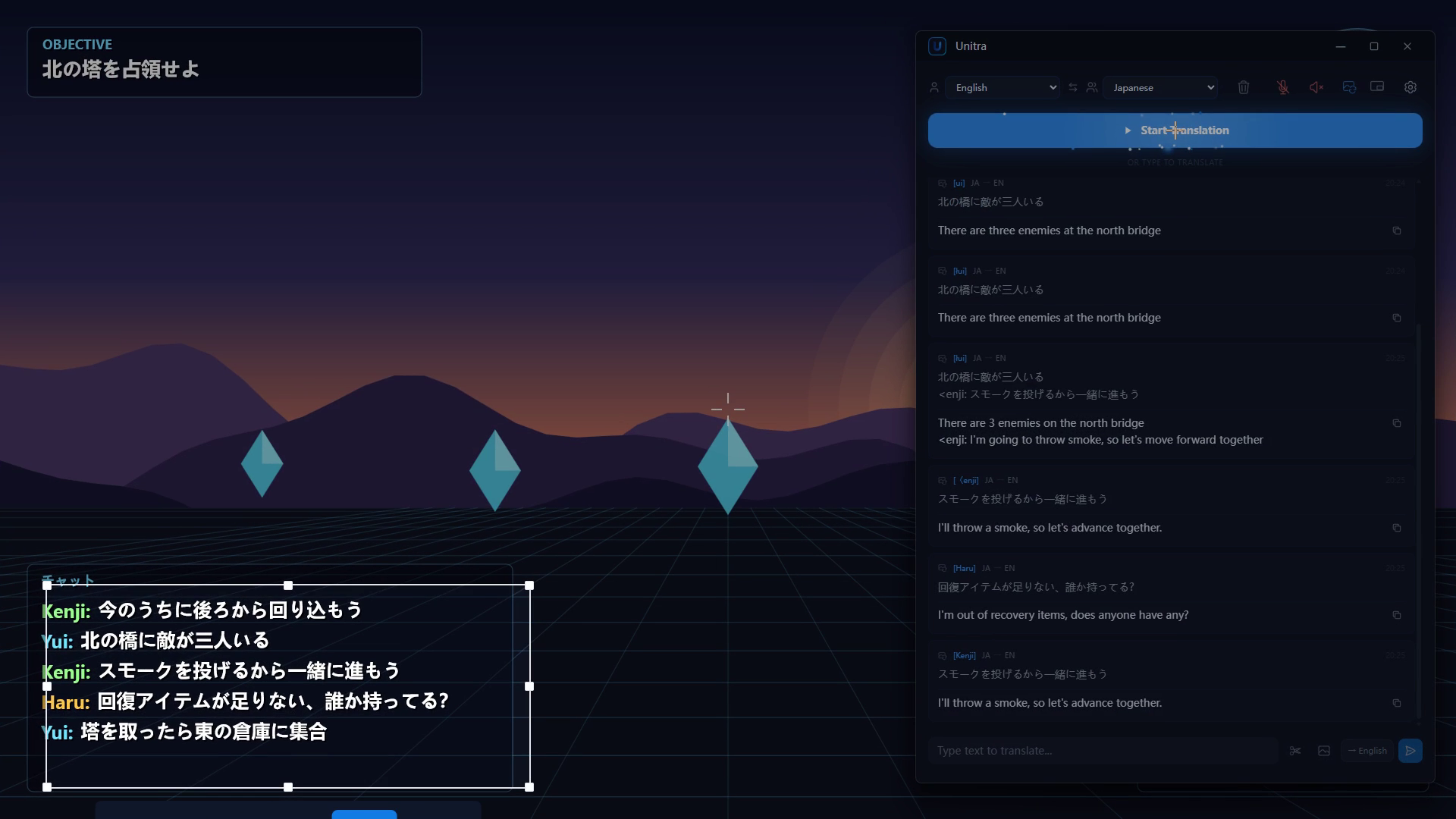Swap source and target languages arrows
The width and height of the screenshot is (1456, 819).
(x=1072, y=87)
